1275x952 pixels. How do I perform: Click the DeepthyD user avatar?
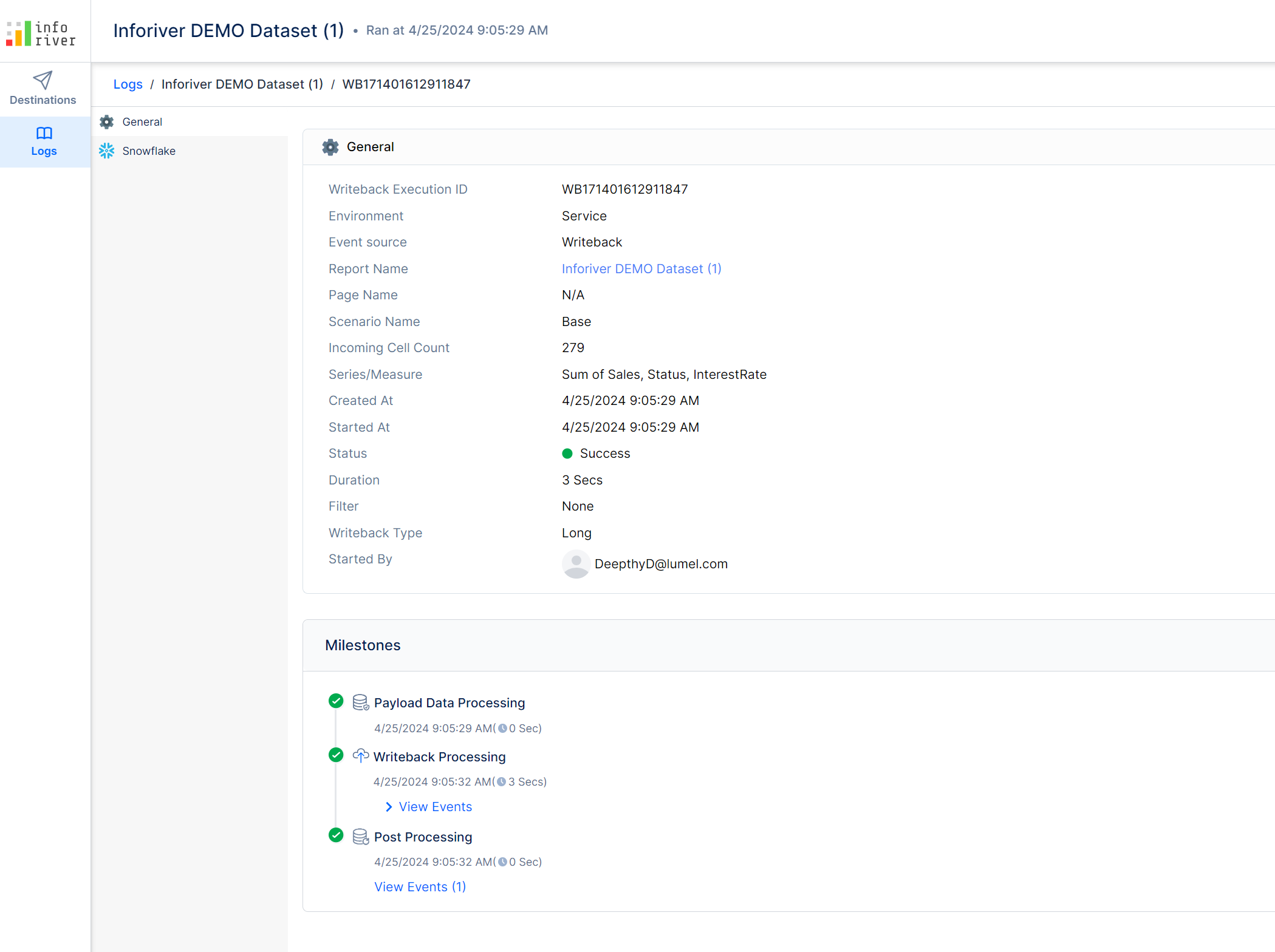[575, 564]
